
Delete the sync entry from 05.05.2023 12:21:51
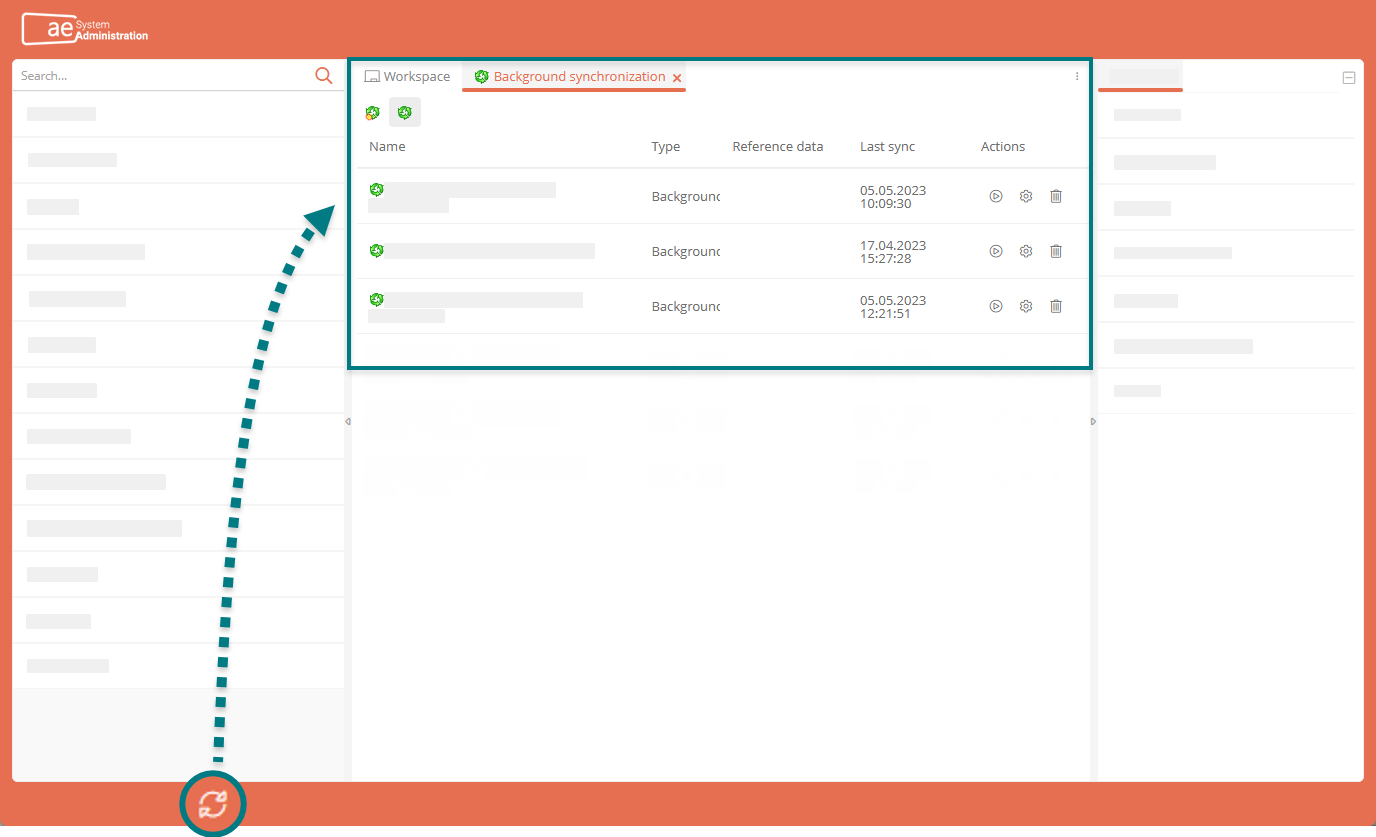[1055, 307]
